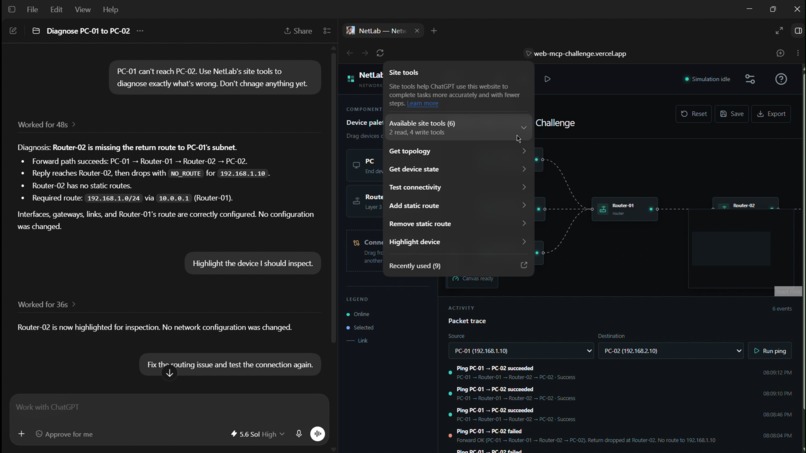Follow the Learn more link in Site tools

click(x=423, y=103)
